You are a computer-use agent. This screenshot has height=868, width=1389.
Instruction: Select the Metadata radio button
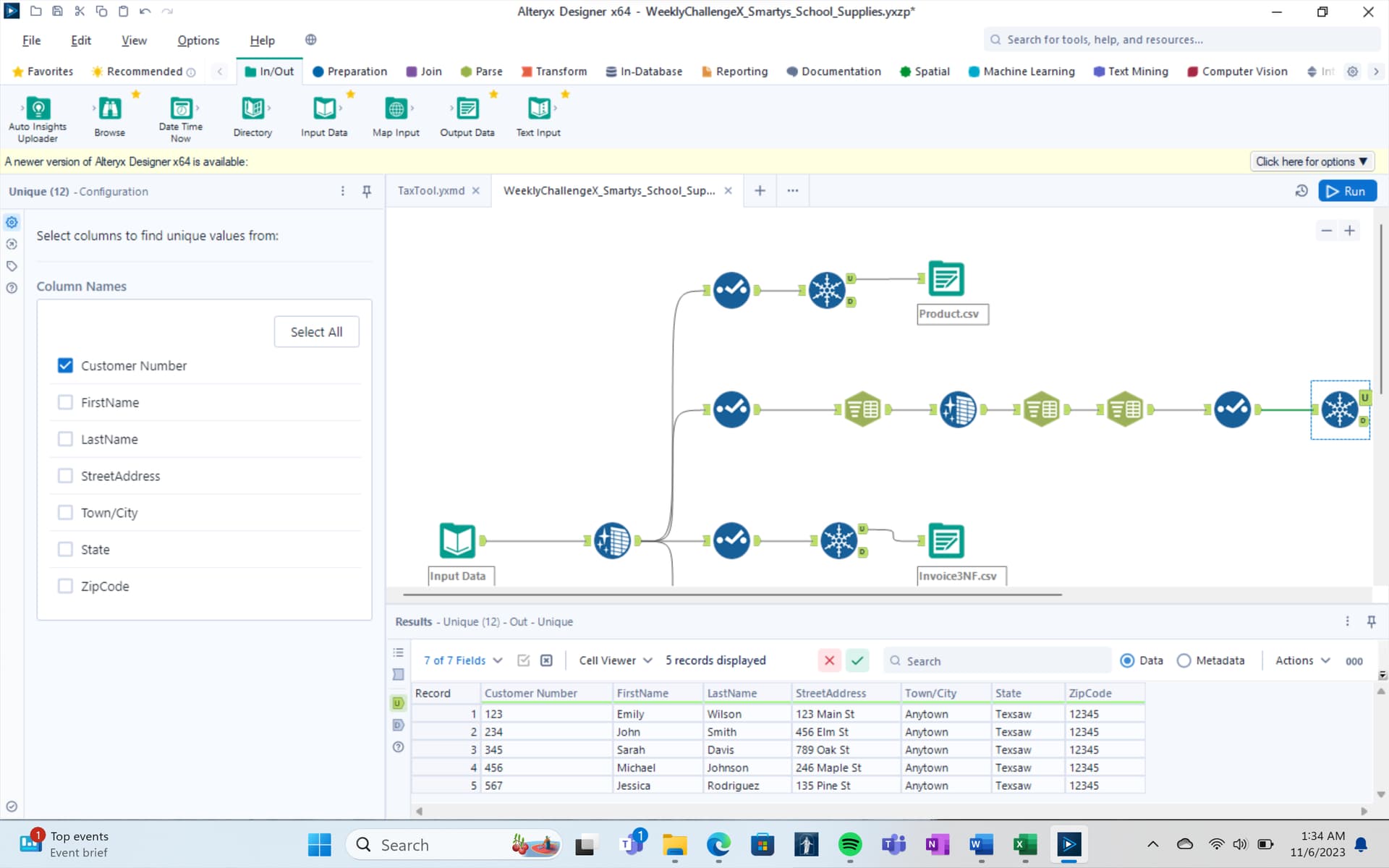pyautogui.click(x=1184, y=660)
